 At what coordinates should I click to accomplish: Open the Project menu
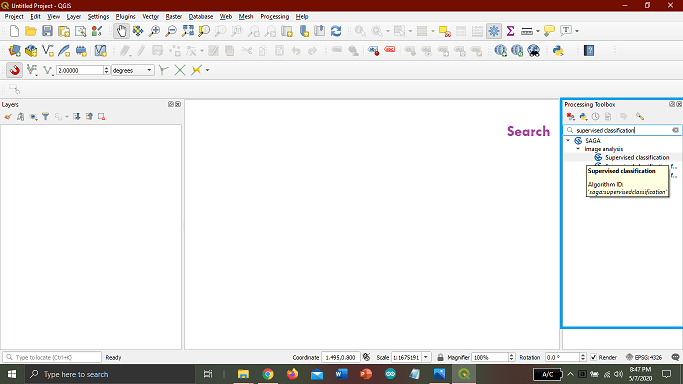[x=14, y=17]
